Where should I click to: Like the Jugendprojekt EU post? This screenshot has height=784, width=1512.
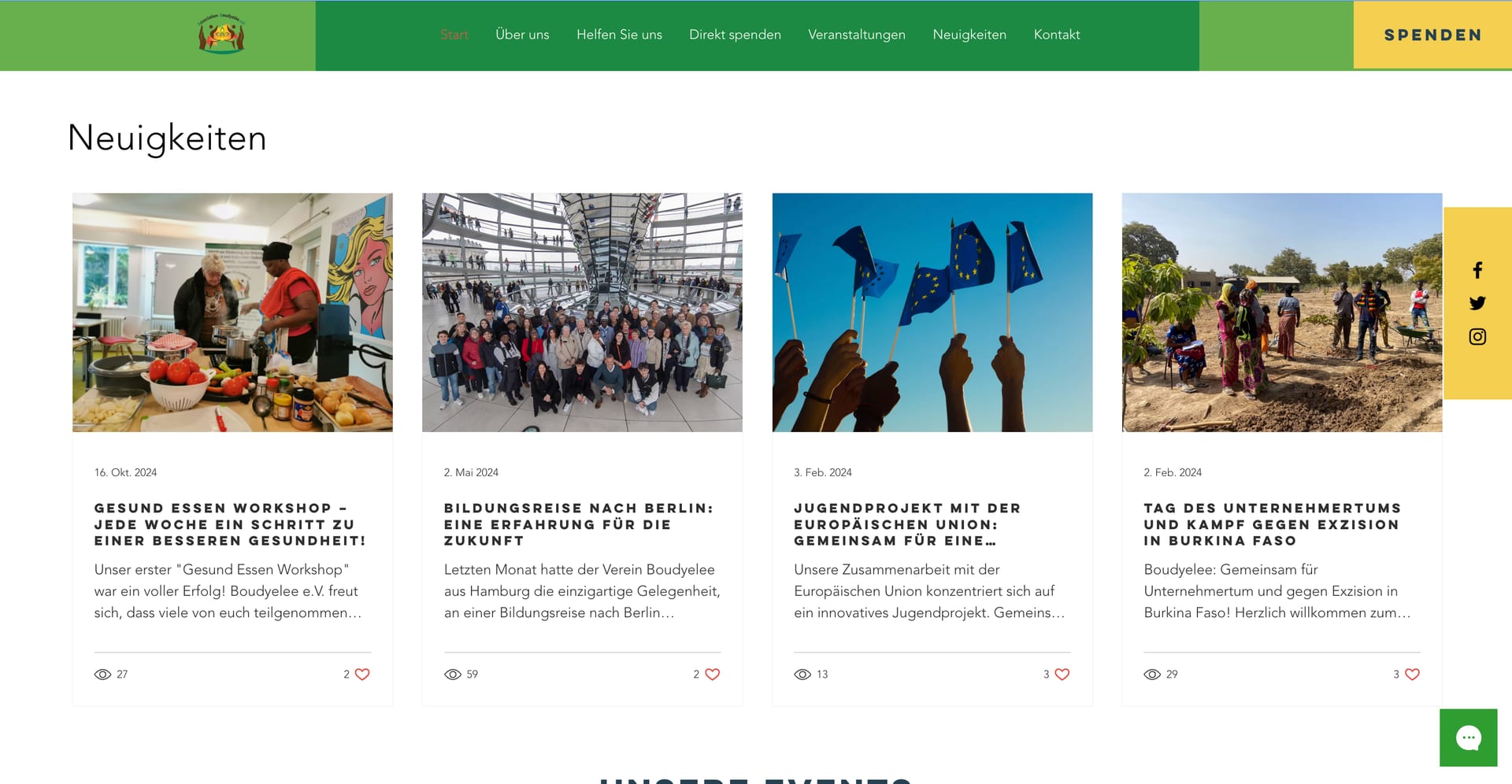point(1062,674)
